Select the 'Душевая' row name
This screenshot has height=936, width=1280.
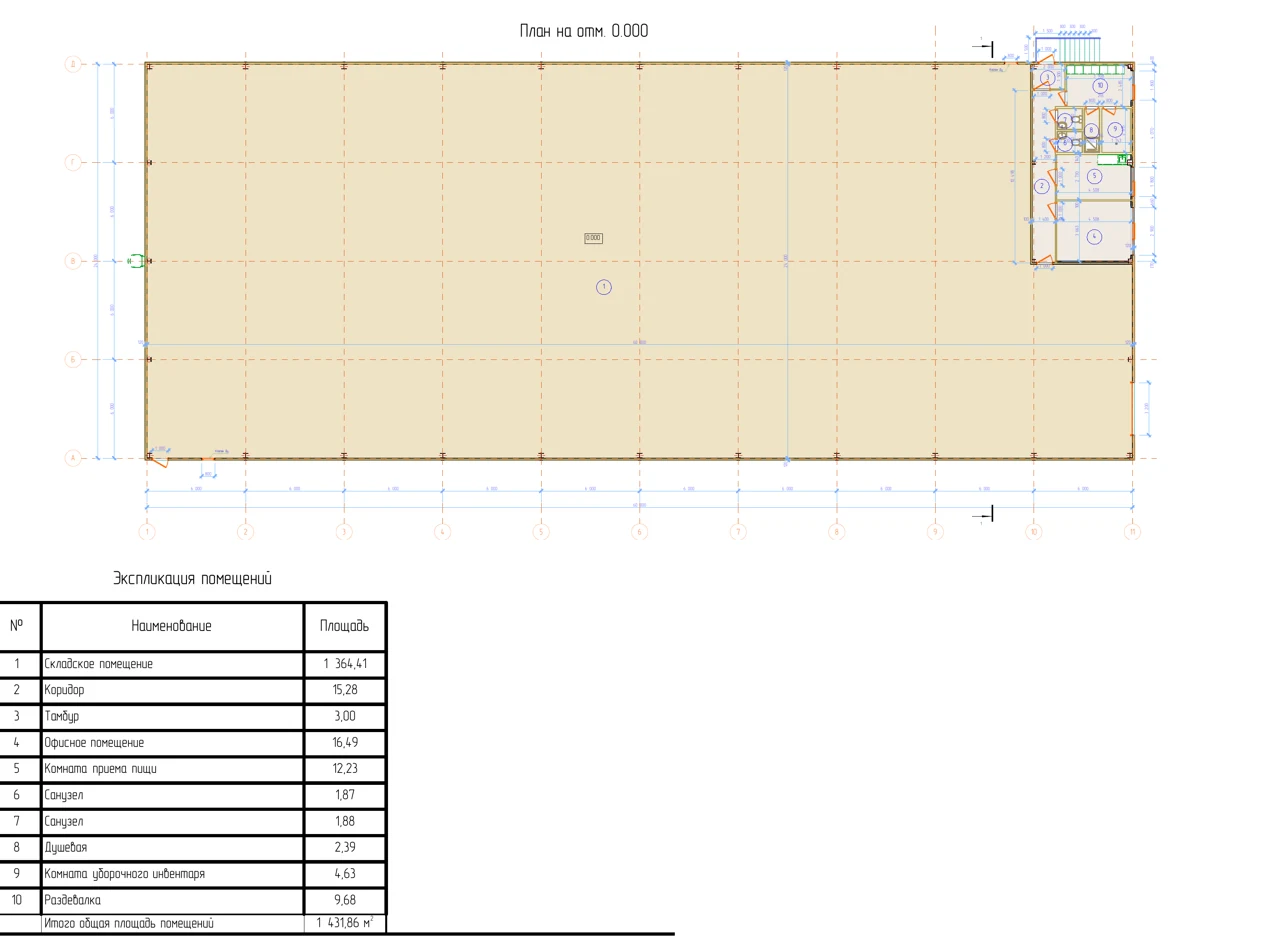click(65, 848)
